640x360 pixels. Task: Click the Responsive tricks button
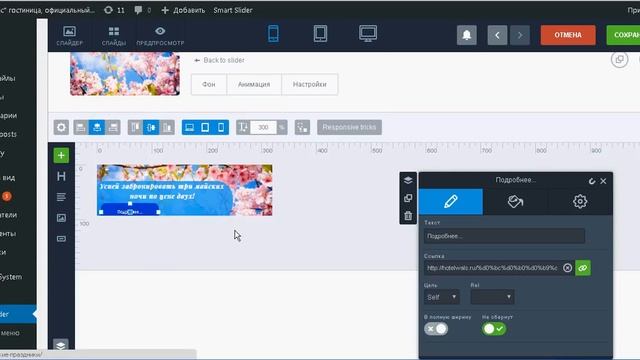pyautogui.click(x=349, y=127)
